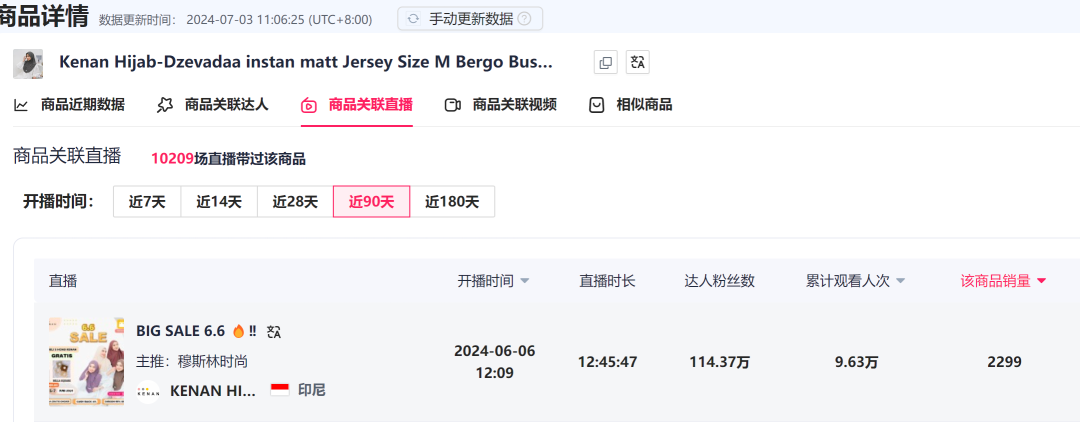Click the KENAN shop logo icon
The width and height of the screenshot is (1080, 422).
pos(148,389)
